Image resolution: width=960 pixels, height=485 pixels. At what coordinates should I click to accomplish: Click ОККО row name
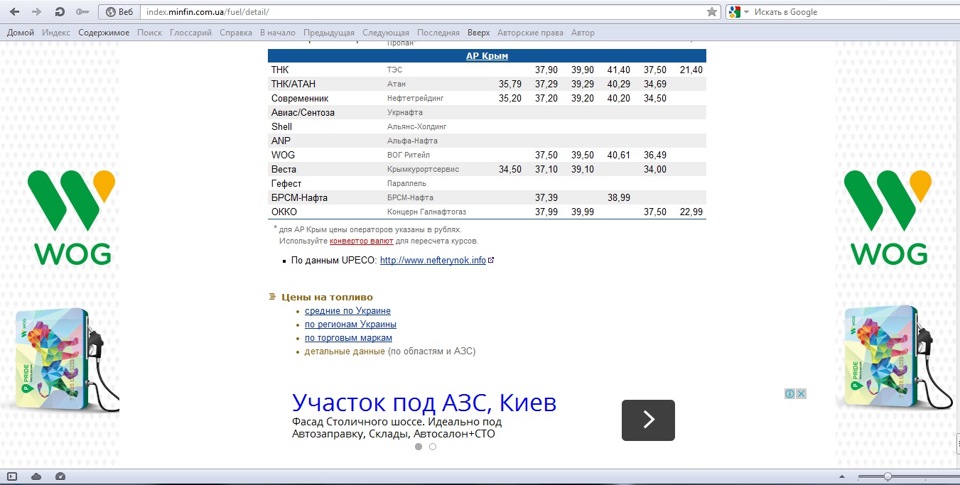(x=284, y=212)
